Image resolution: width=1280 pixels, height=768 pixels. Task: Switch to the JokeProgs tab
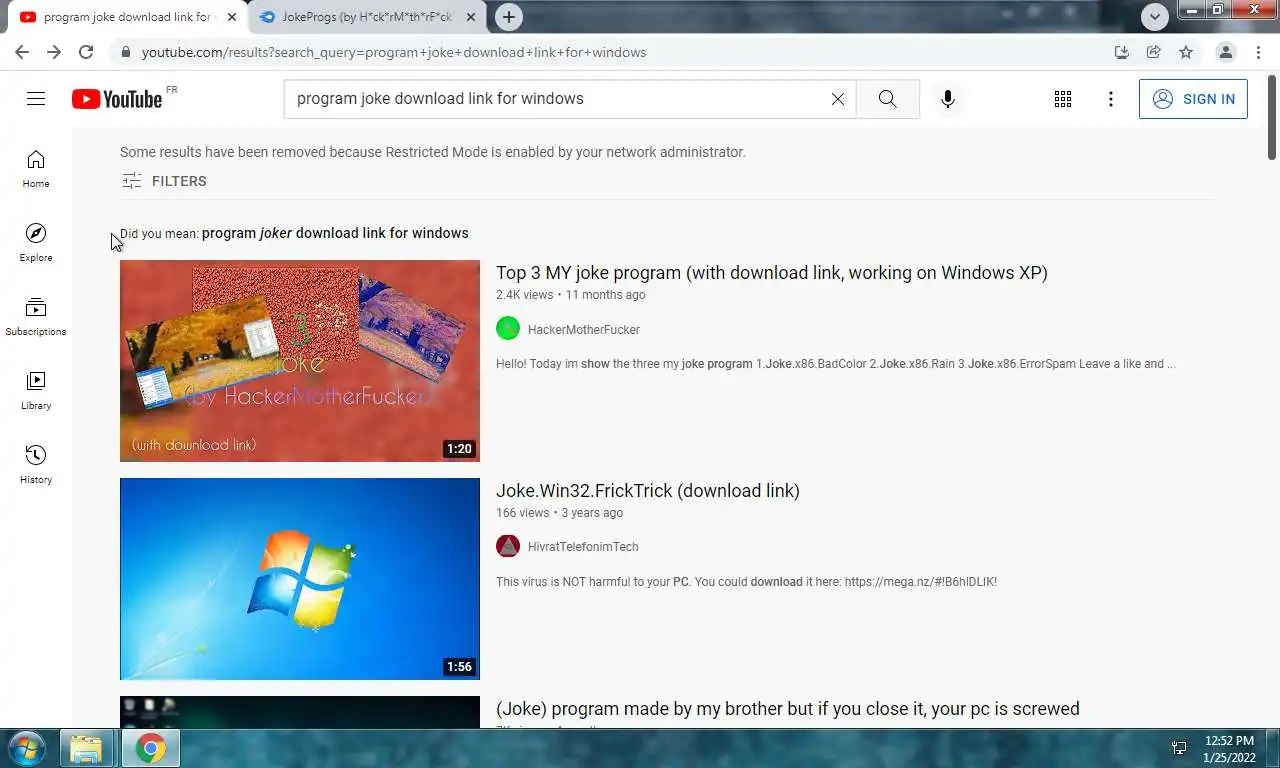tap(365, 17)
